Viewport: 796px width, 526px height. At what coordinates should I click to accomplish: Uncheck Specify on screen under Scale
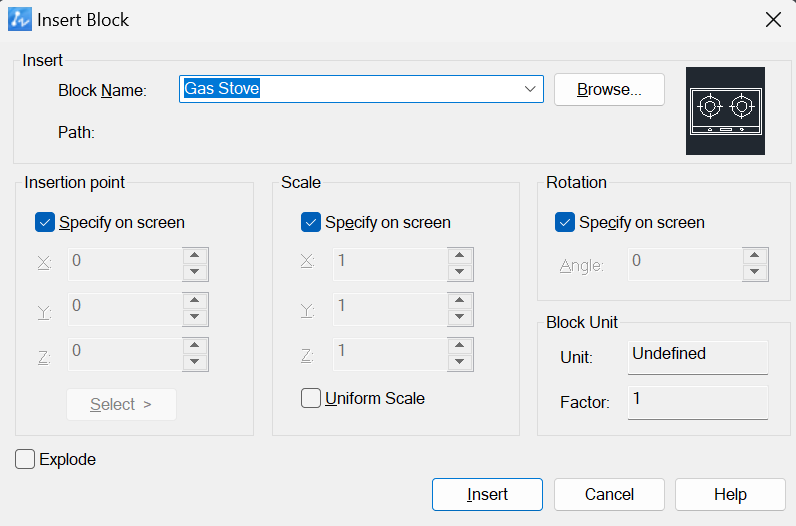click(x=311, y=222)
